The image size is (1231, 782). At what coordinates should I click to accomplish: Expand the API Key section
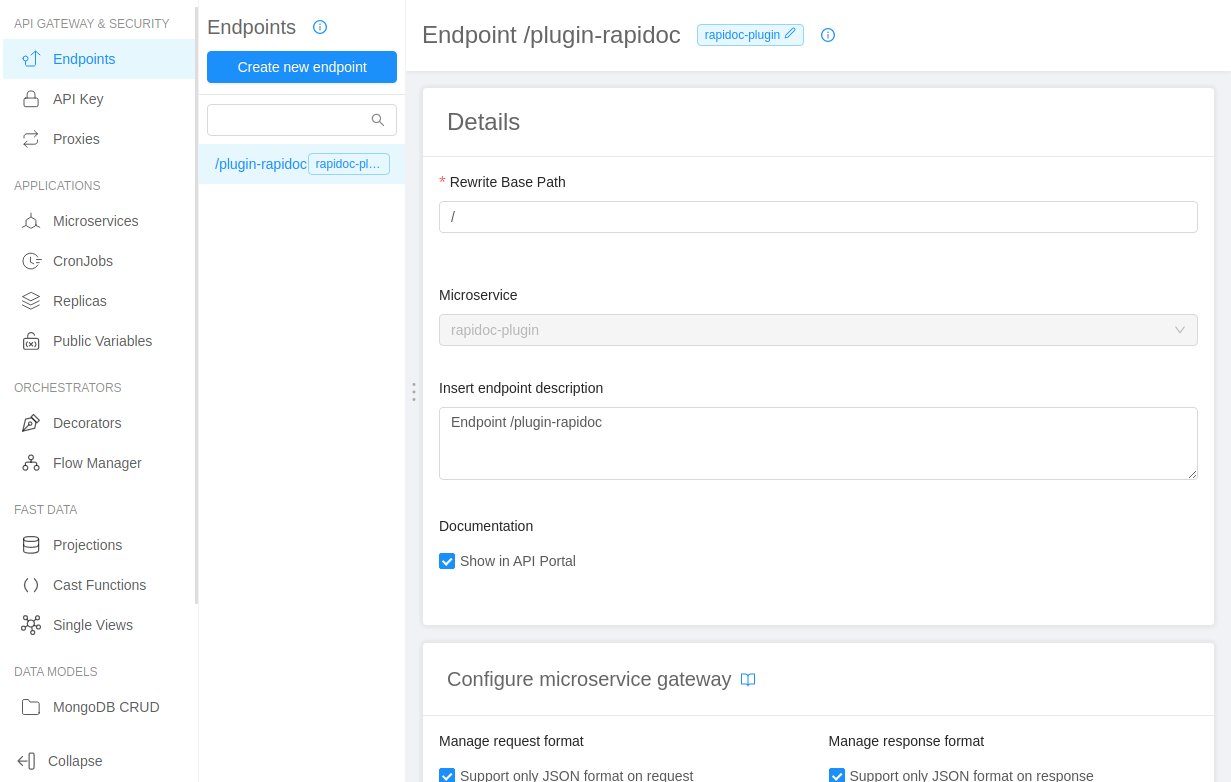31,99
